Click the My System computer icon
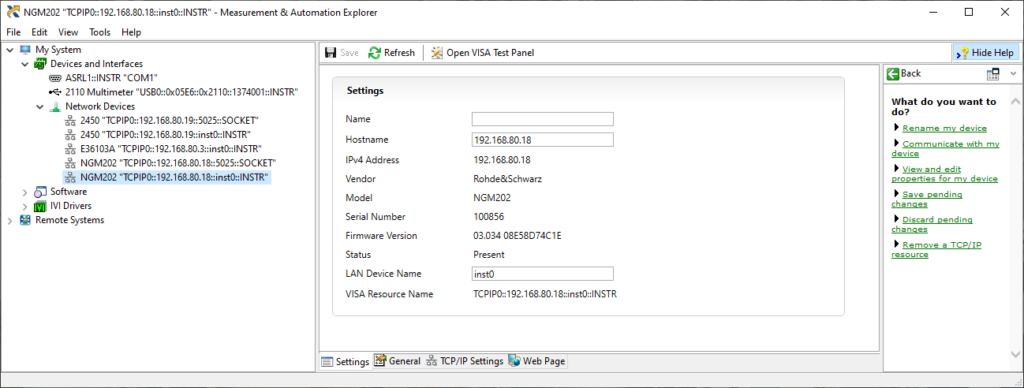Screen dimensions: 1024x388 25,50
